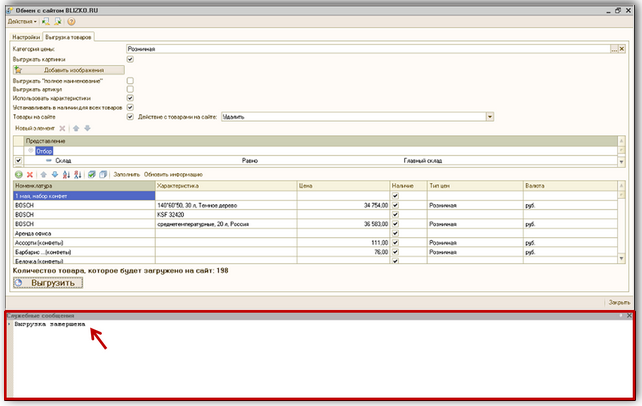Toggle Устанавливать в наличии для всех товаров

coord(130,107)
